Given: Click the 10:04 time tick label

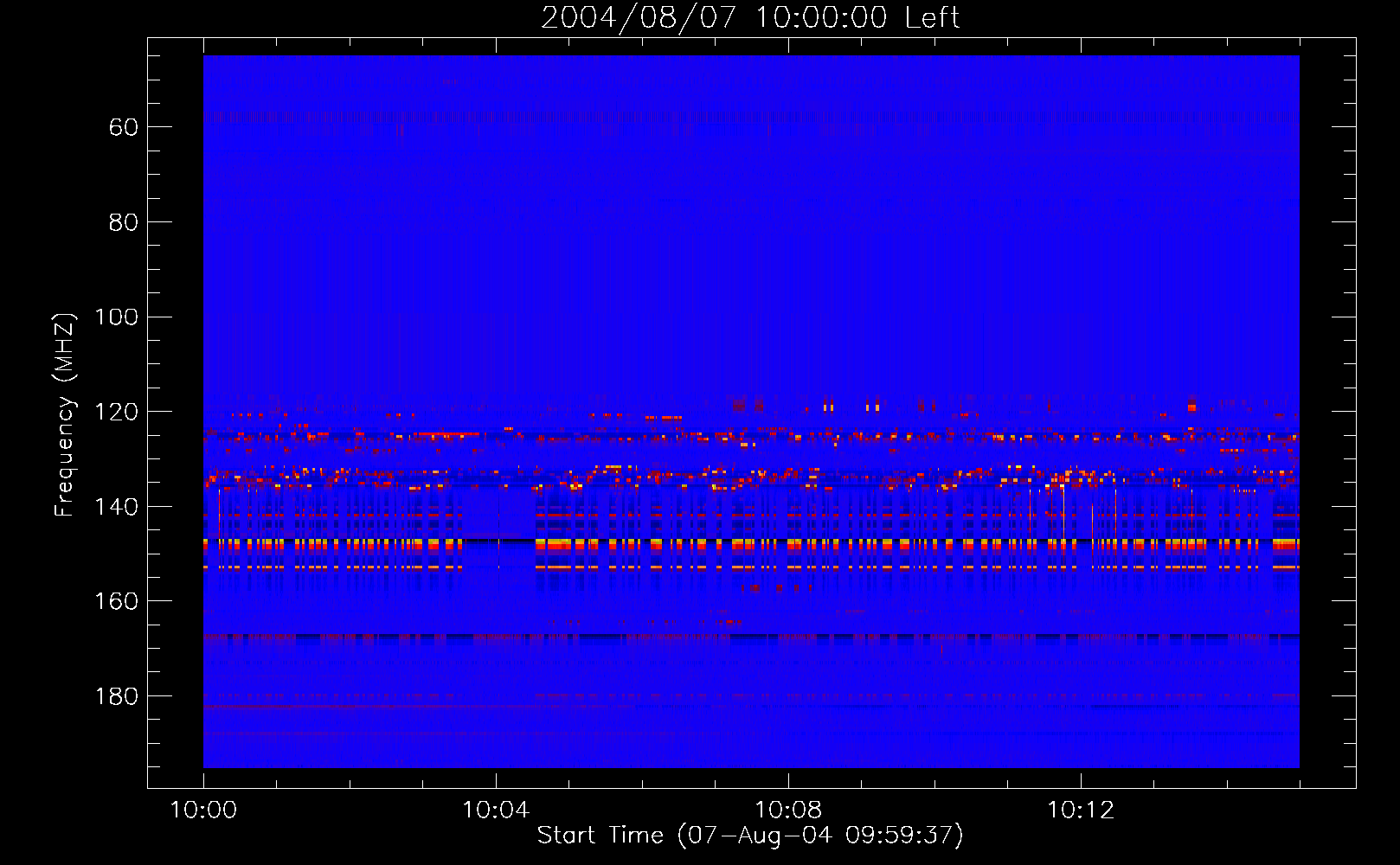Looking at the screenshot, I should click(496, 811).
